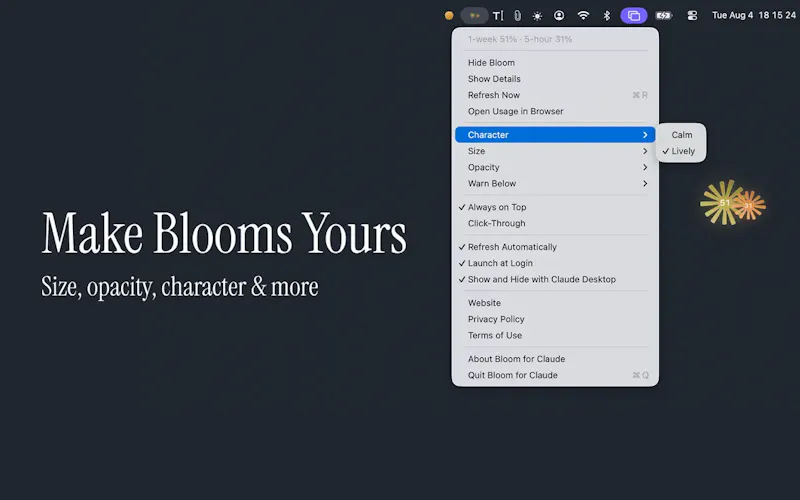Open the paperclip menu bar icon

pos(517,16)
